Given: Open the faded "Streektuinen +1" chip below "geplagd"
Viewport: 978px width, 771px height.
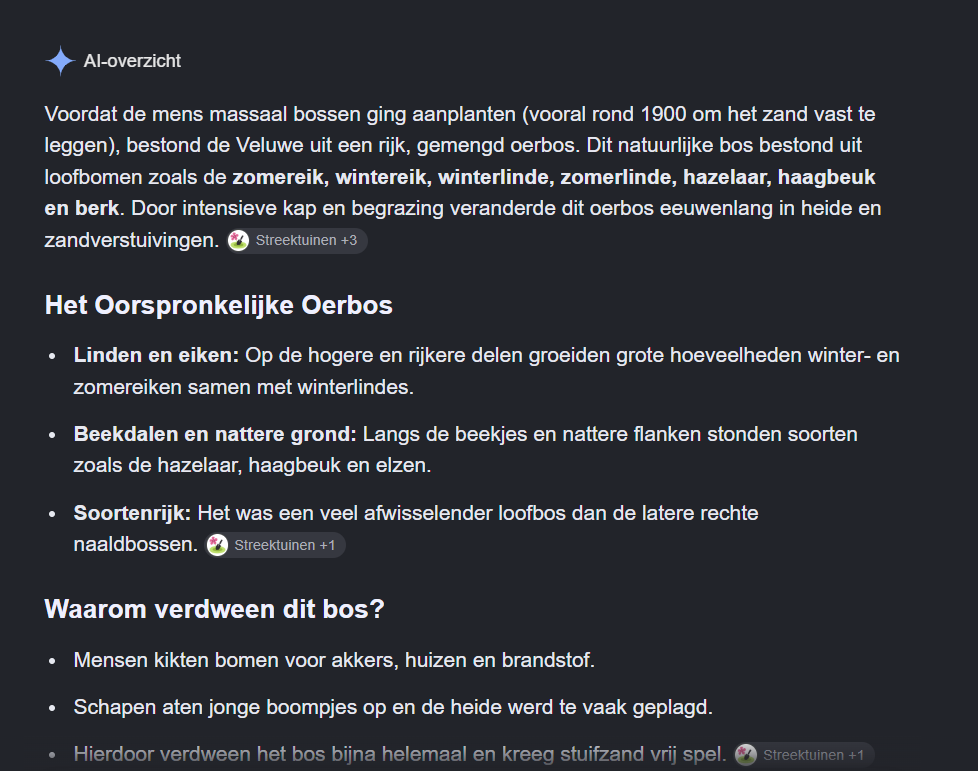Looking at the screenshot, I should click(x=804, y=755).
